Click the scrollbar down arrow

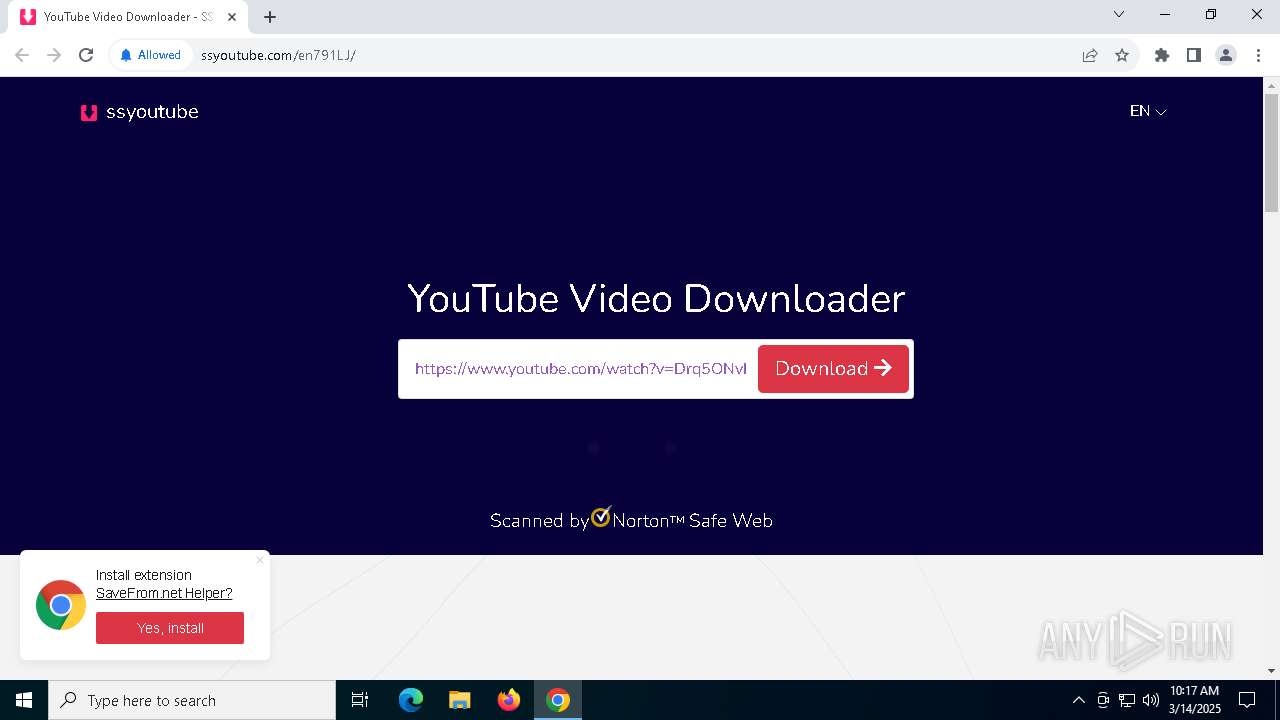pyautogui.click(x=1272, y=671)
